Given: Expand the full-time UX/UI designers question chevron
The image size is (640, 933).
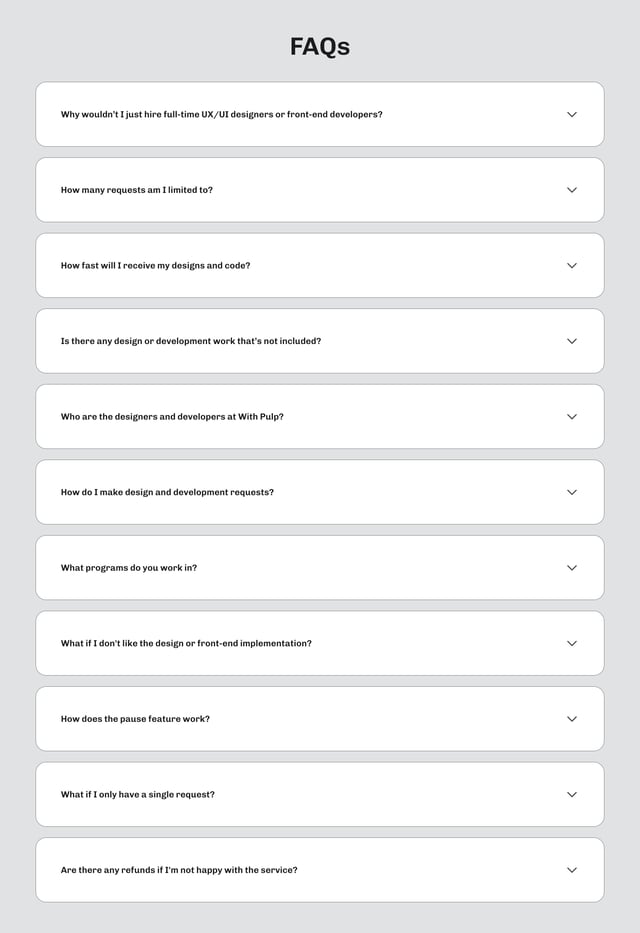Looking at the screenshot, I should click(572, 115).
